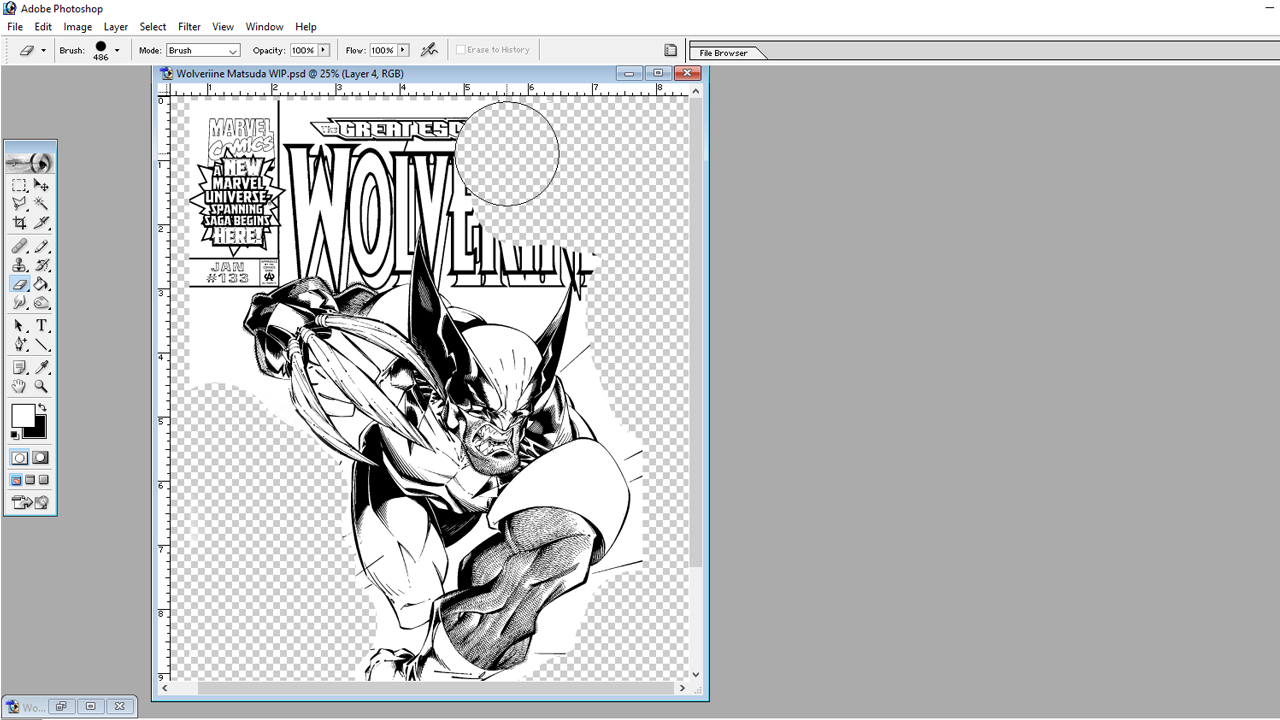Click the horizontal scrollbar right arrow

683,688
